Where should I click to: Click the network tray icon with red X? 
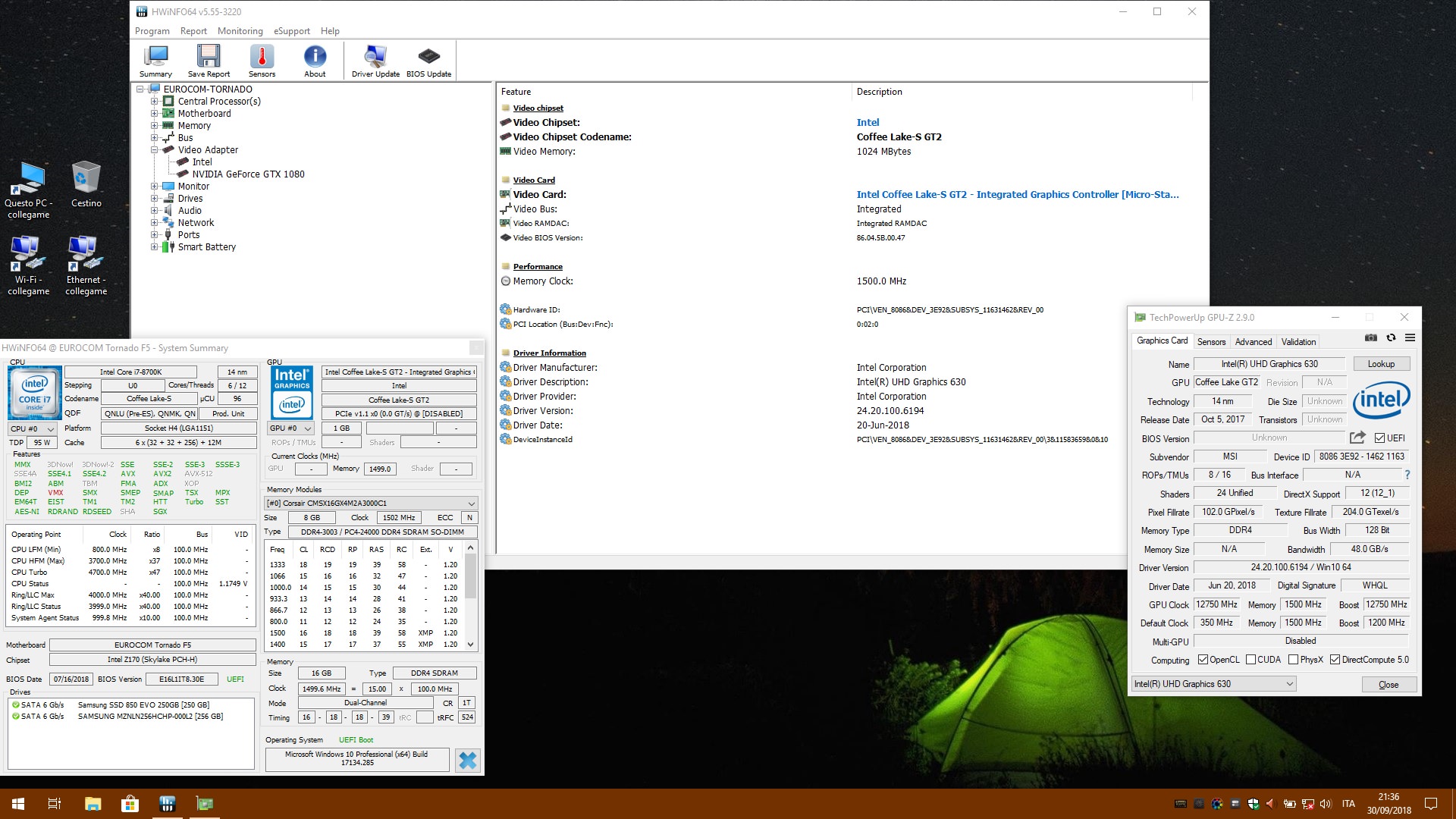(x=1307, y=804)
